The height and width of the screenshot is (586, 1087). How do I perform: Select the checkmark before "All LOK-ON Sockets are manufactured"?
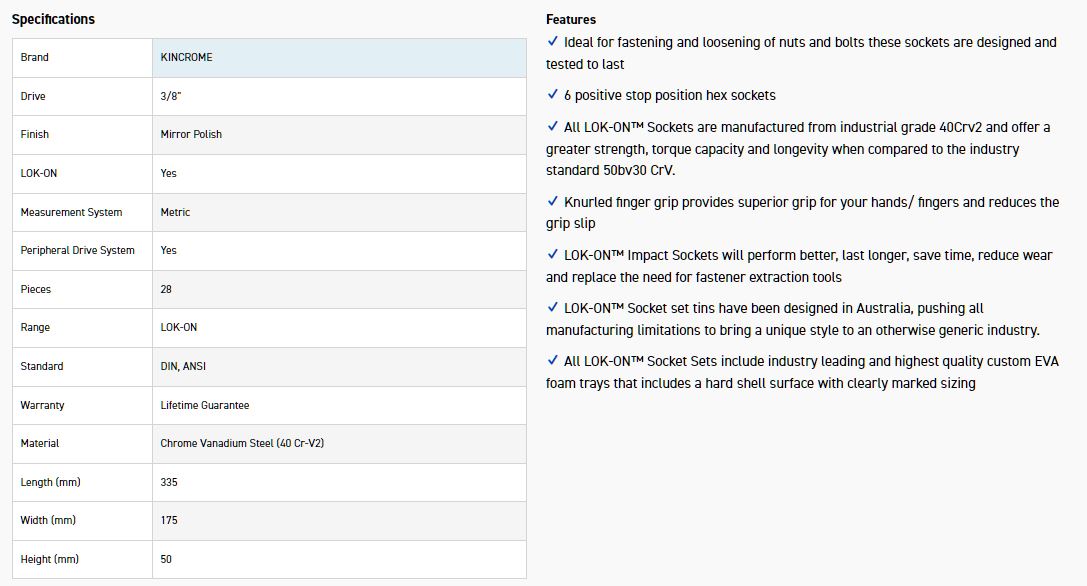click(553, 127)
